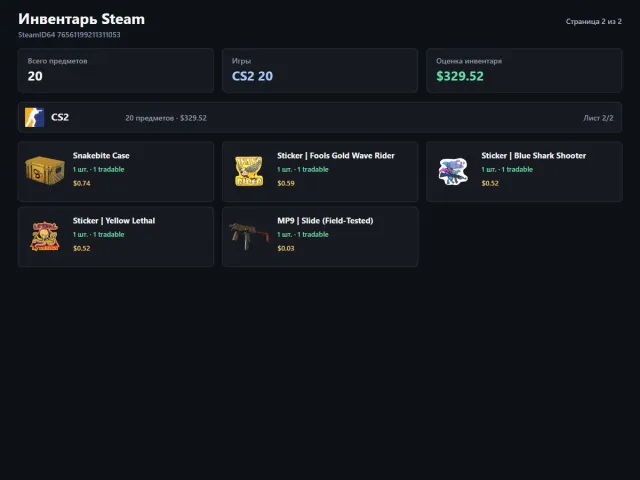Image resolution: width=640 pixels, height=480 pixels.
Task: Click the Yellow Lethal sticker image
Action: coord(45,236)
